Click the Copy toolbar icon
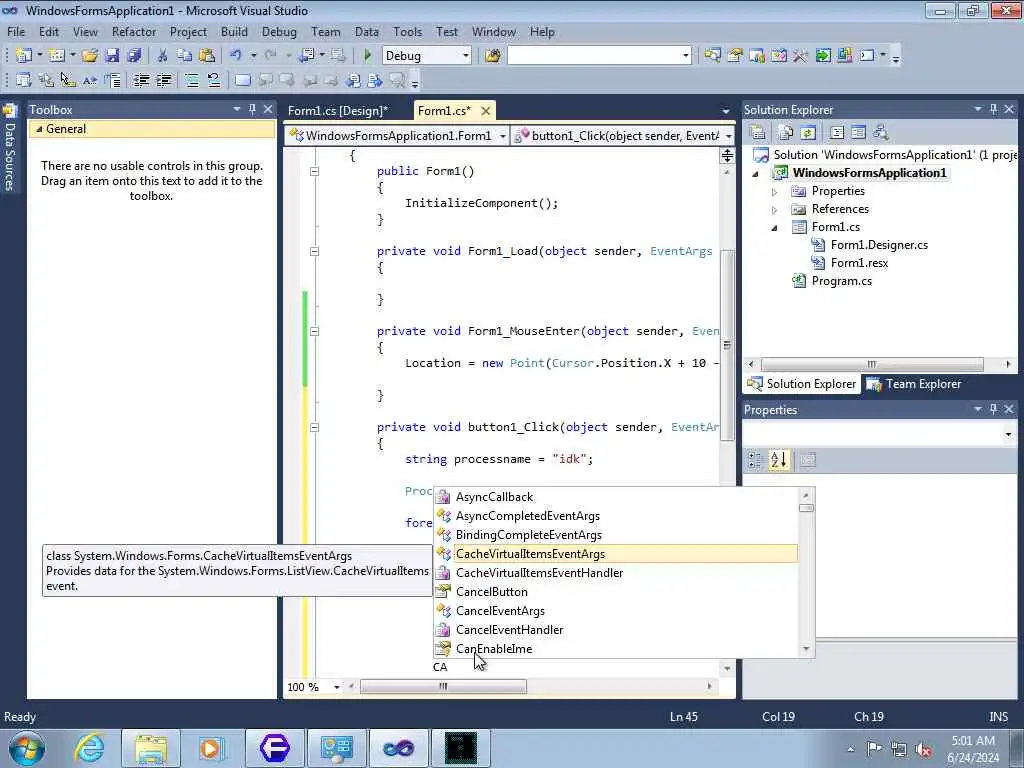Screen dimensions: 1024x768 (x=184, y=56)
